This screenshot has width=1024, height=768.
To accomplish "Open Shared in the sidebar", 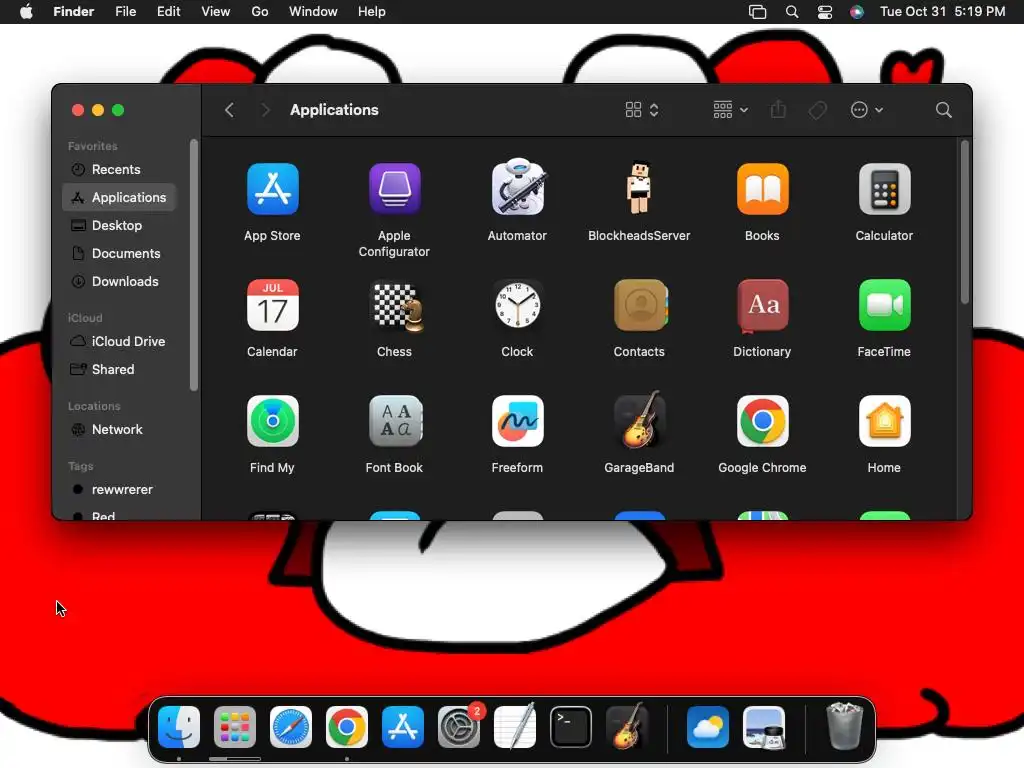I will click(x=119, y=370).
